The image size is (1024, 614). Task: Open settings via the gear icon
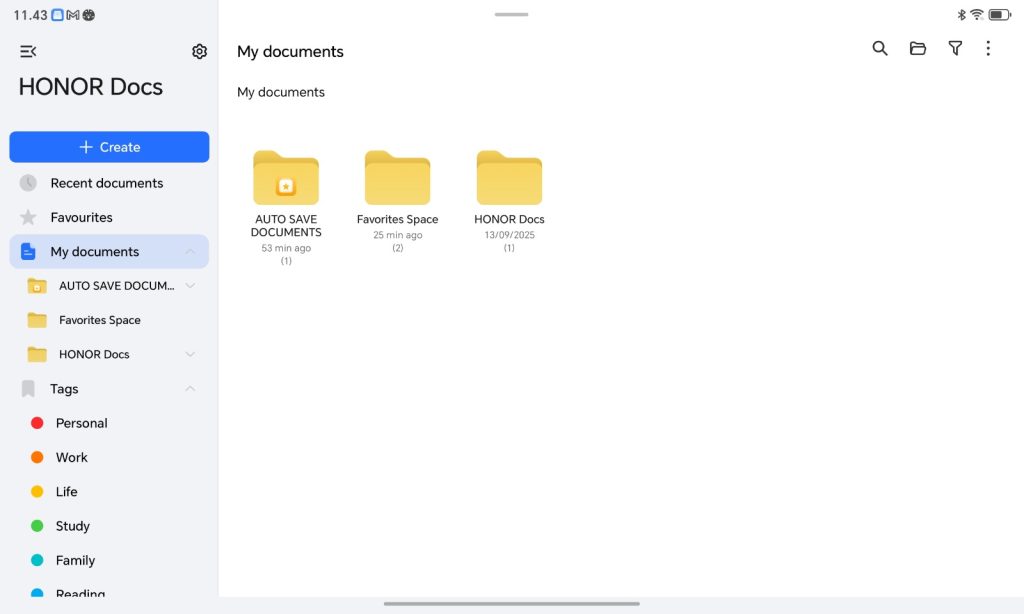(199, 51)
